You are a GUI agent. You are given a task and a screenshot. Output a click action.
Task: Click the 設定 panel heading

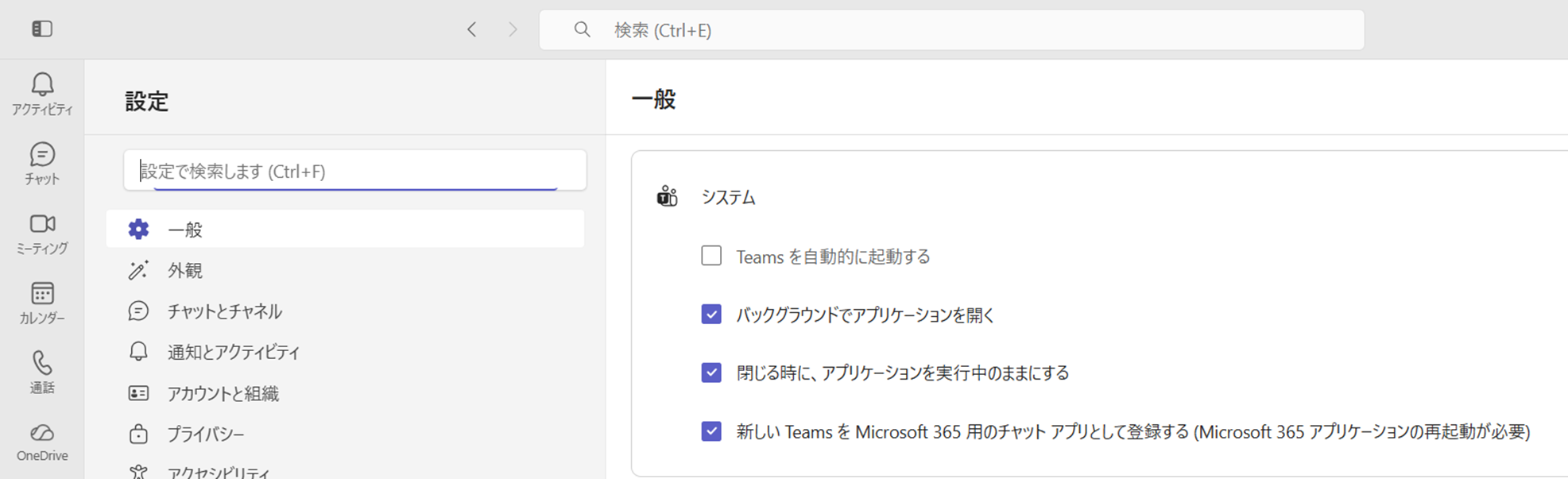[147, 102]
